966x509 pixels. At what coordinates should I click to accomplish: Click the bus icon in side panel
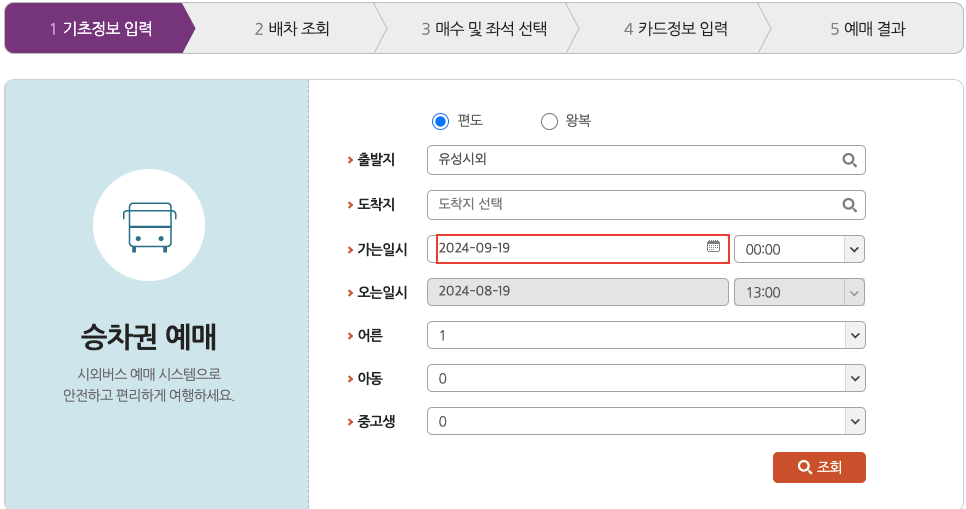(x=149, y=227)
